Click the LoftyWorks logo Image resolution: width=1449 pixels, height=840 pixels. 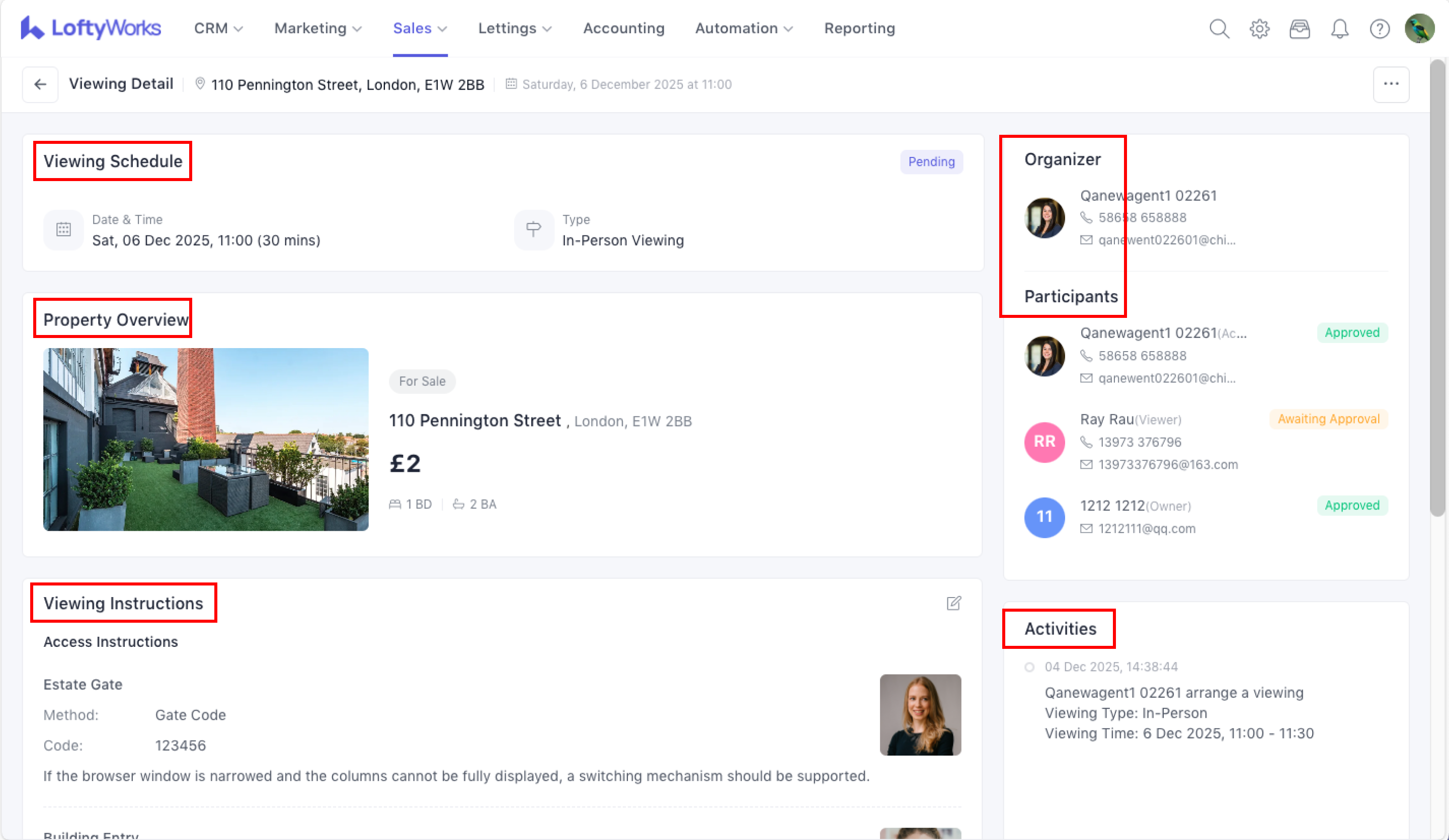pyautogui.click(x=91, y=28)
